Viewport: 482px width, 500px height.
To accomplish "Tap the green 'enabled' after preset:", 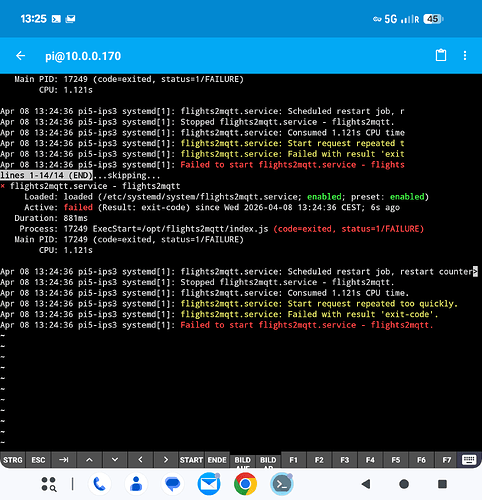I will [x=407, y=197].
